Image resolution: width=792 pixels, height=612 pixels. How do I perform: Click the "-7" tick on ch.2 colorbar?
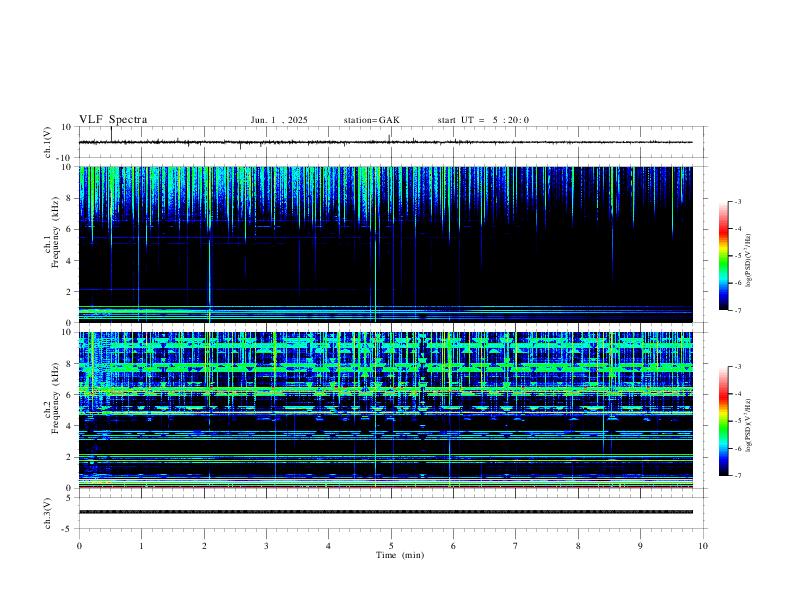(737, 476)
